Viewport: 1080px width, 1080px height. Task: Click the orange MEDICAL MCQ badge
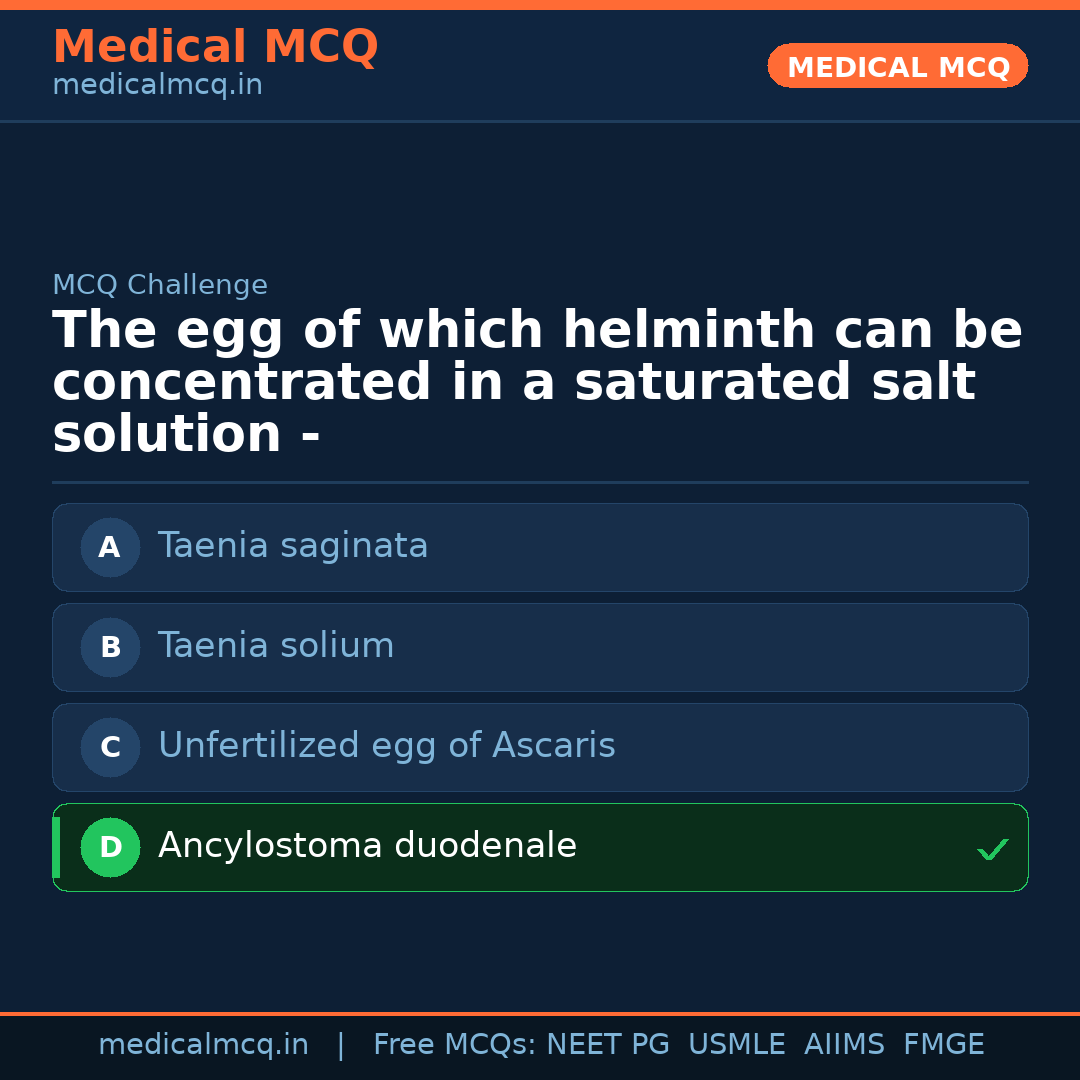tap(897, 66)
